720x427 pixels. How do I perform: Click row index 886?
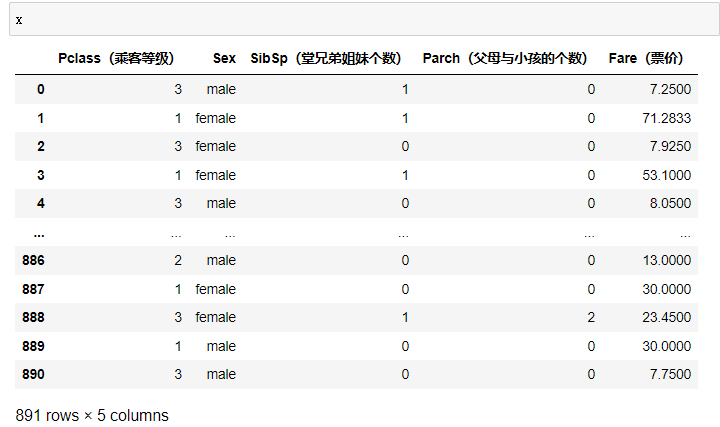[x=32, y=260]
